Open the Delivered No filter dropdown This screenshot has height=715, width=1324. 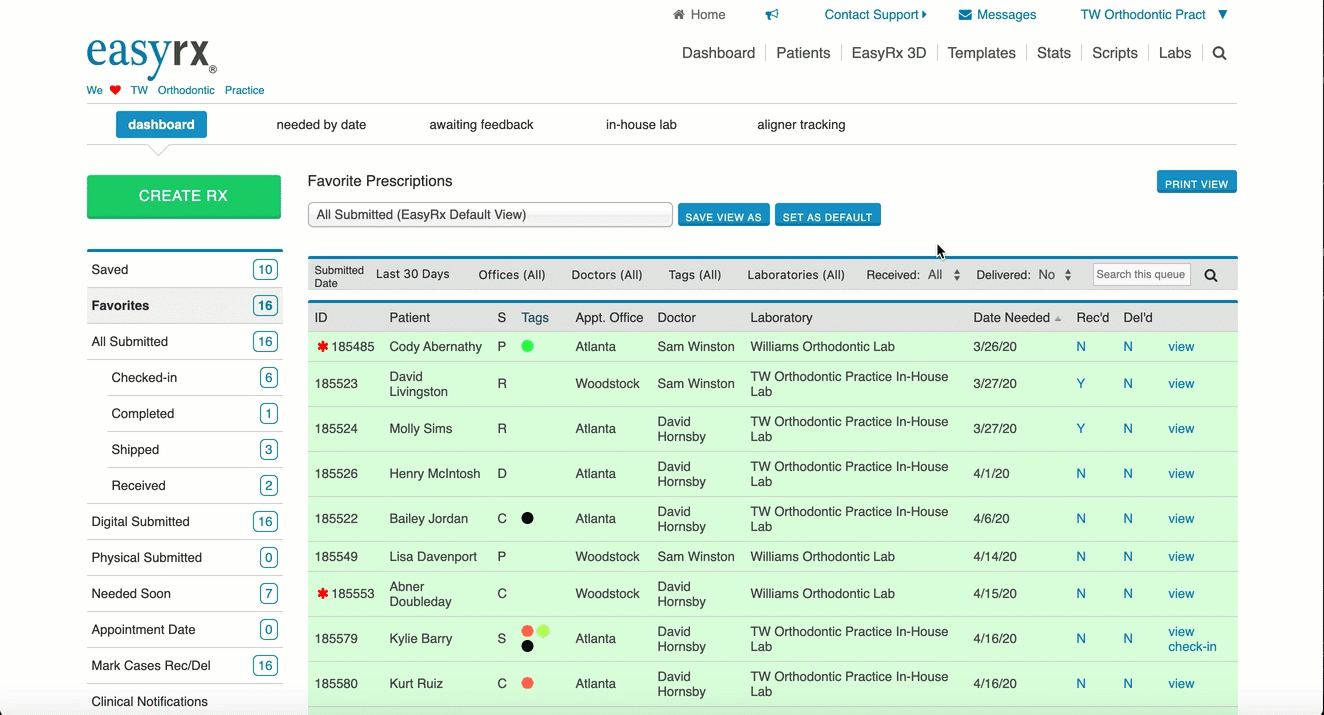point(1055,275)
